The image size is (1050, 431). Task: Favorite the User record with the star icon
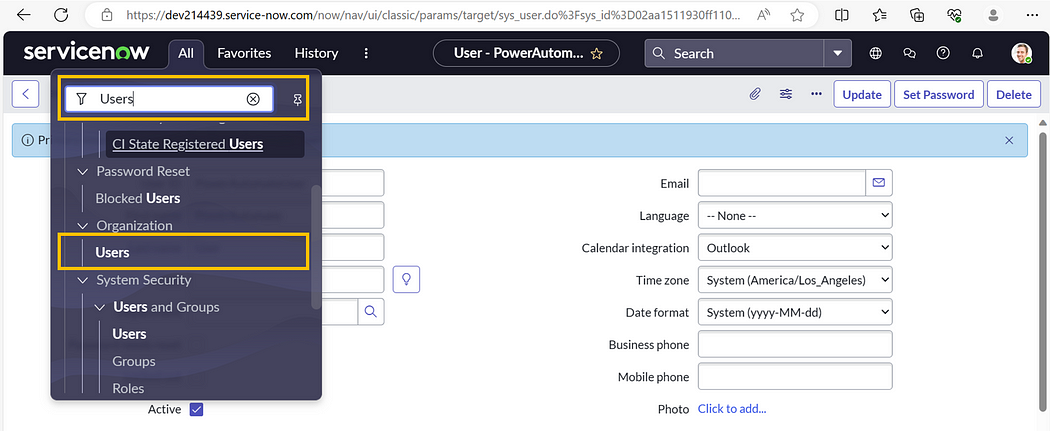(597, 54)
